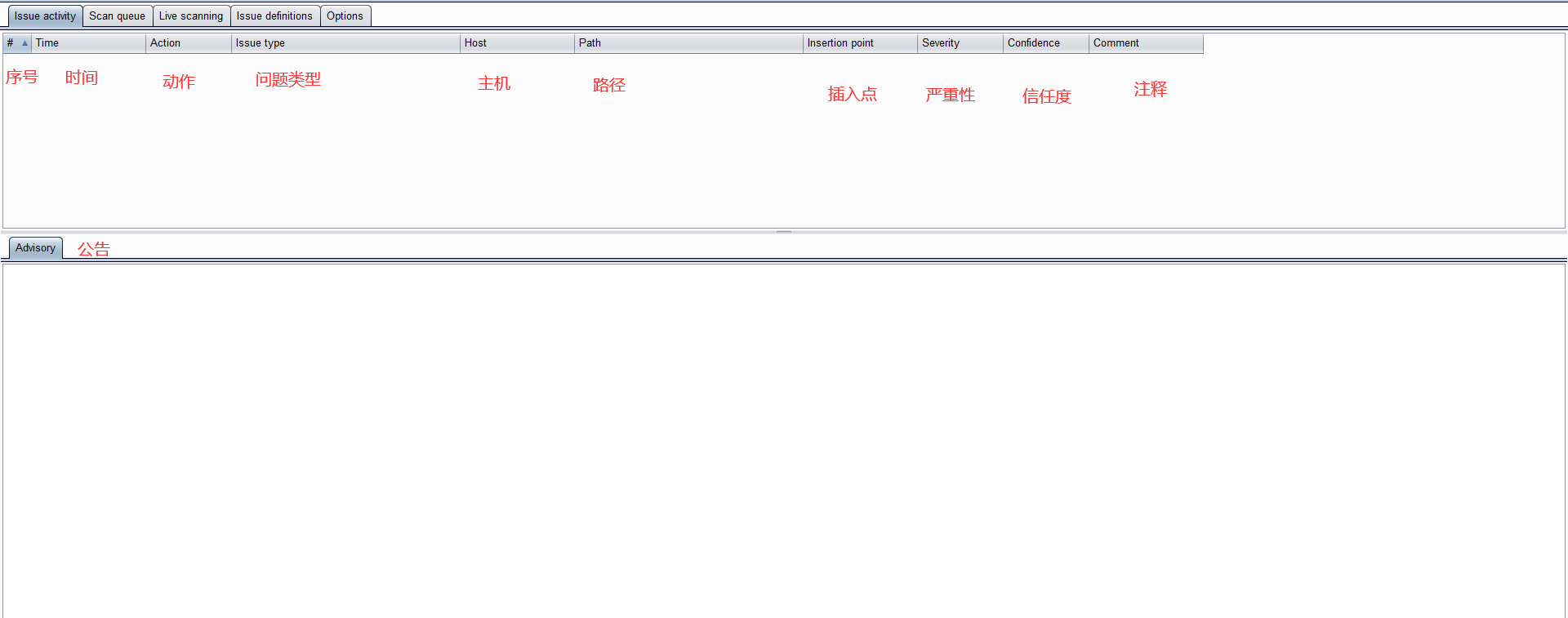Sort issues by the Confidence column
Screen dimensions: 1568x618
[1046, 43]
